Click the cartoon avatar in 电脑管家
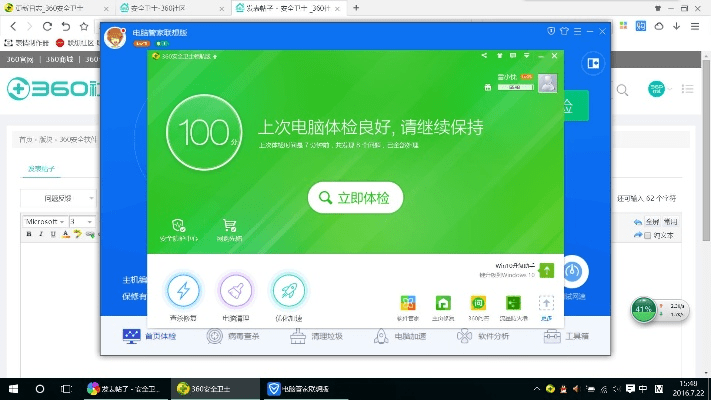This screenshot has width=711, height=400. (x=115, y=37)
